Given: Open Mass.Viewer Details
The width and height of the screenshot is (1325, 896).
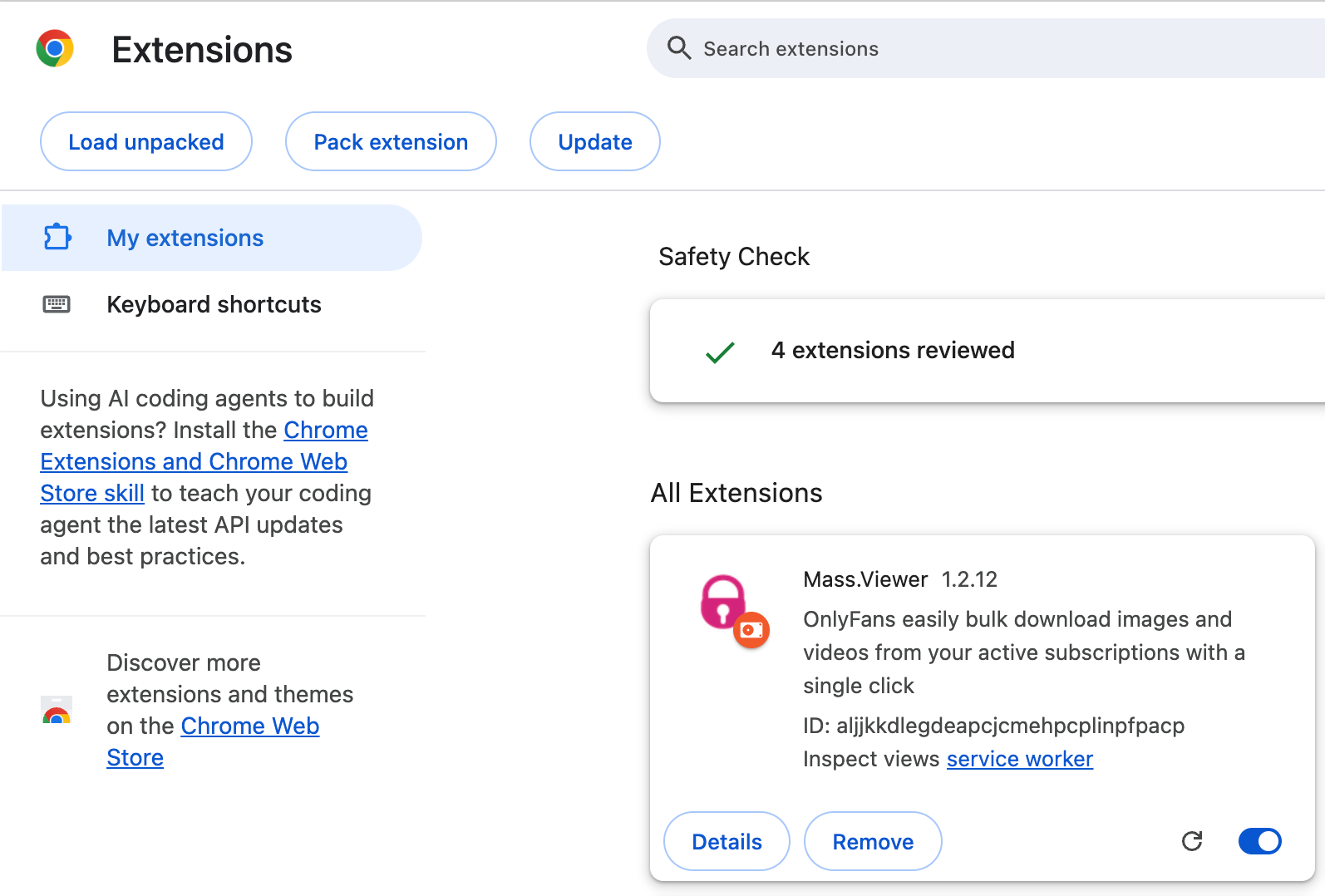Looking at the screenshot, I should 727,841.
